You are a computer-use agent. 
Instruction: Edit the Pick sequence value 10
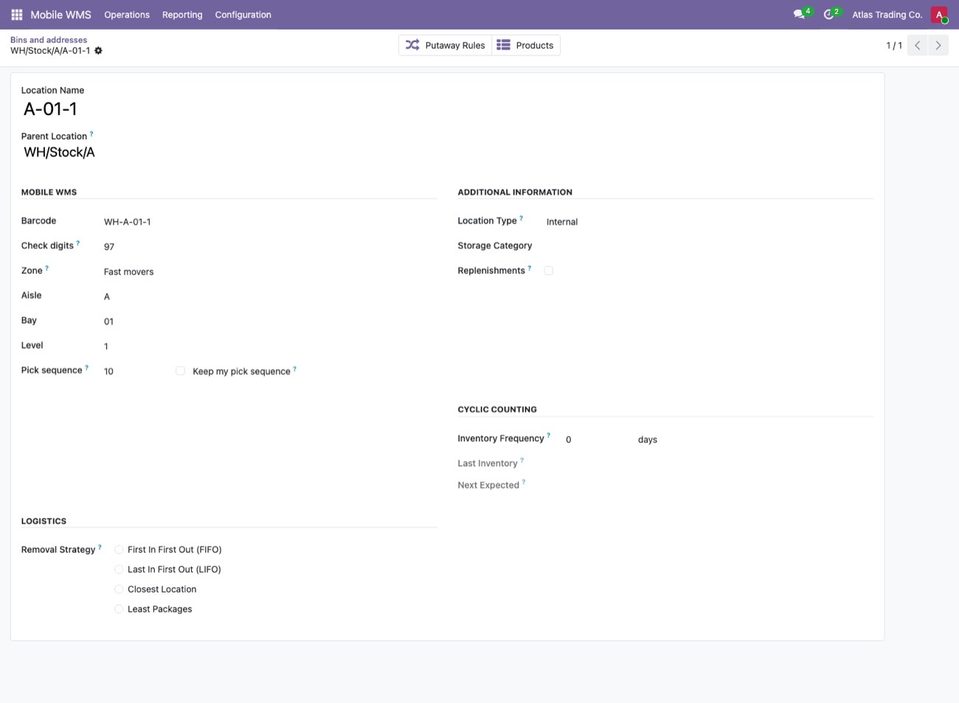135,371
